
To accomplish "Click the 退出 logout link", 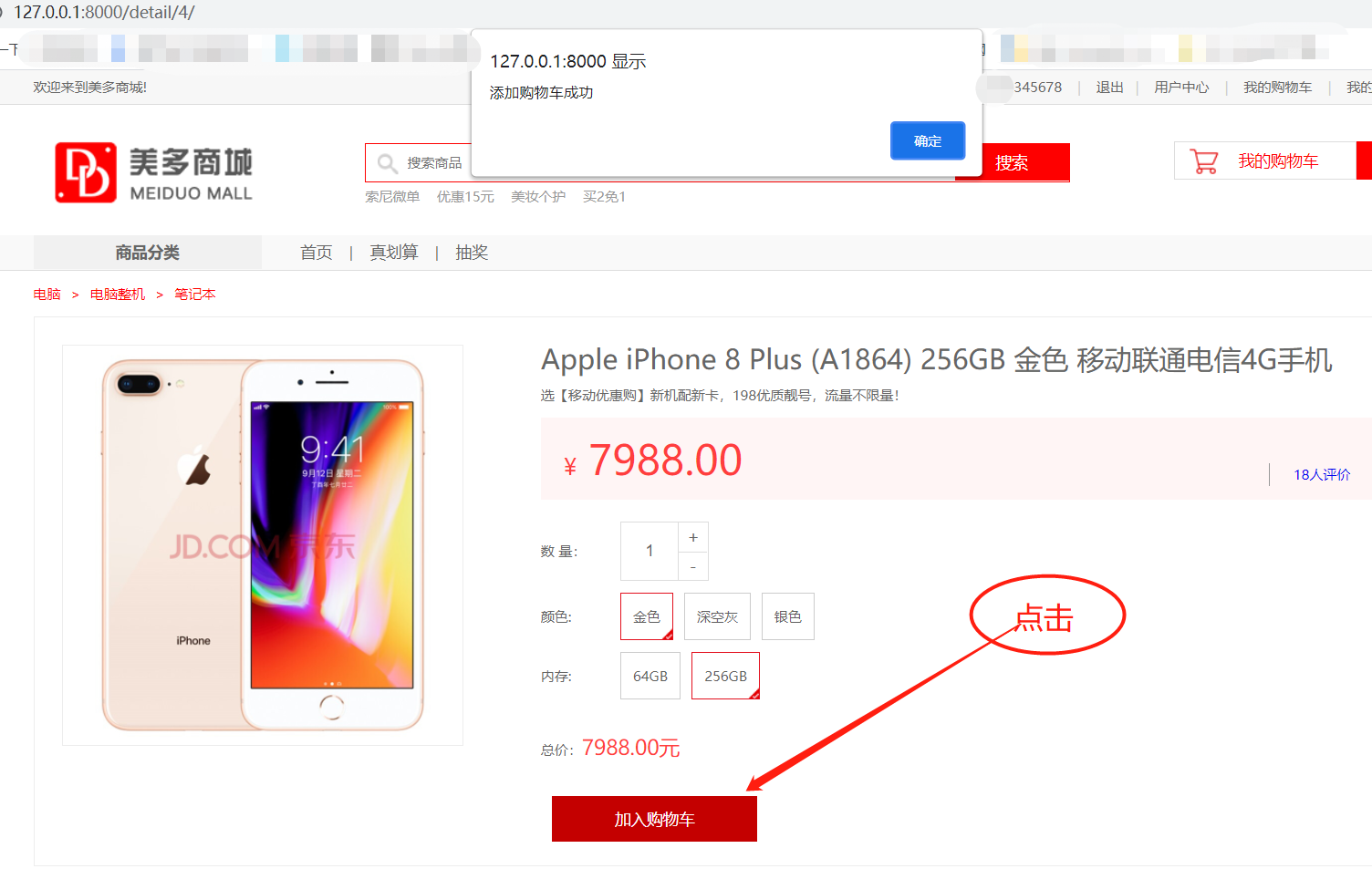I will pyautogui.click(x=1109, y=88).
